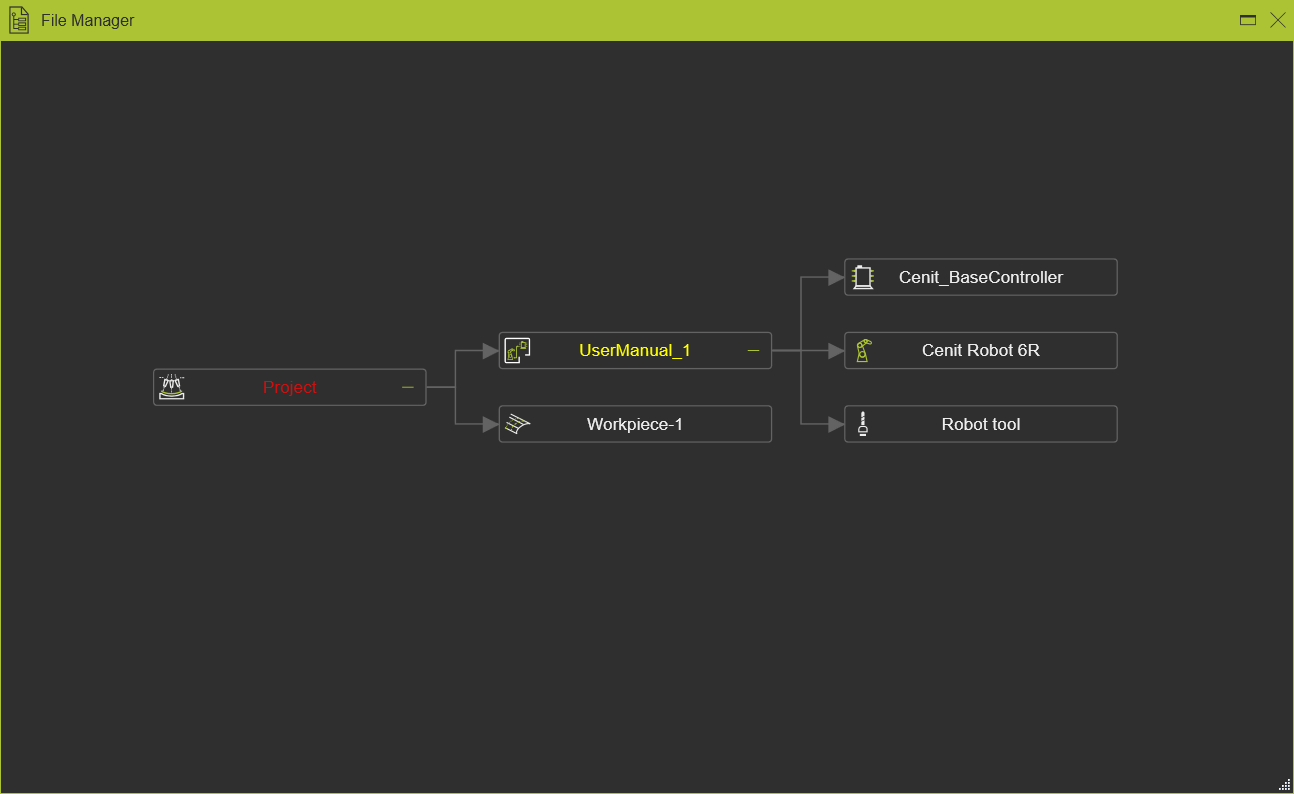This screenshot has width=1294, height=794.
Task: Click the arrow expander leading to Cenit_BaseController
Action: 835,277
